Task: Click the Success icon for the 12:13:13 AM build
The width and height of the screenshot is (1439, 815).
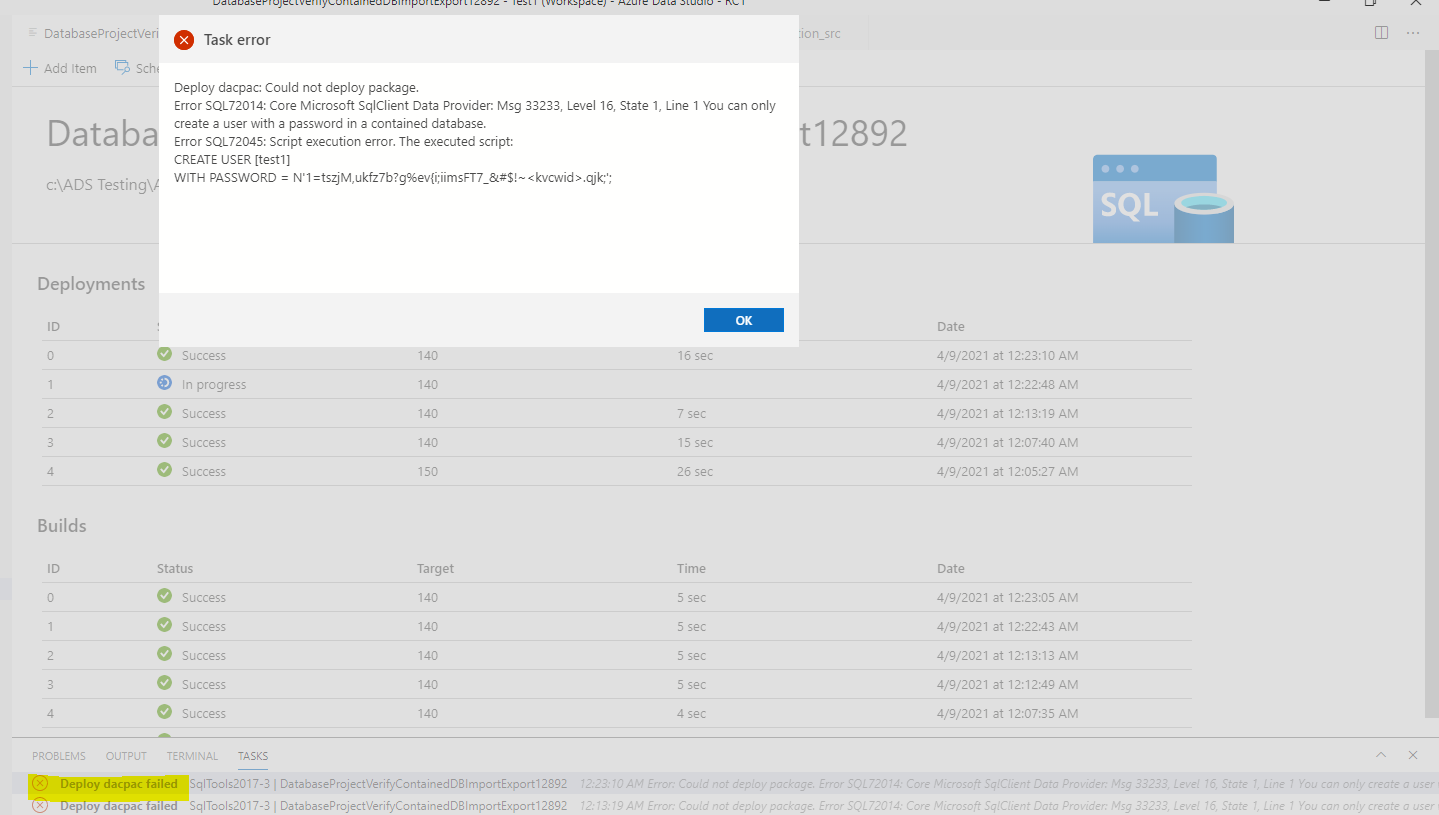Action: click(165, 654)
